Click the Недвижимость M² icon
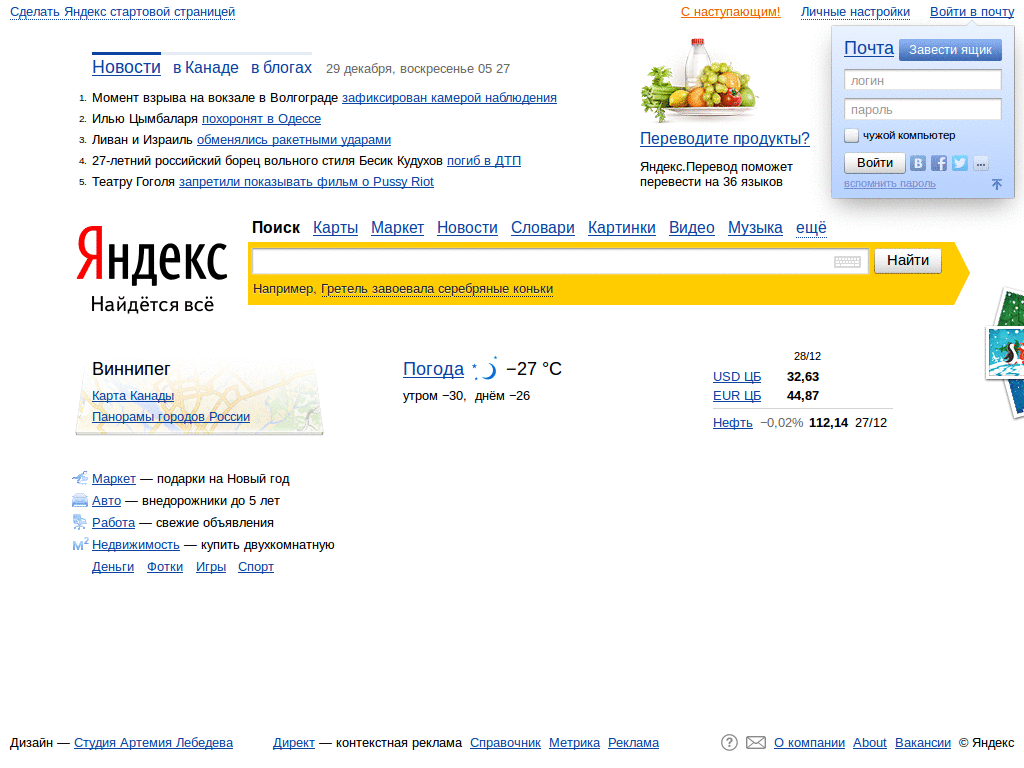 (x=80, y=544)
